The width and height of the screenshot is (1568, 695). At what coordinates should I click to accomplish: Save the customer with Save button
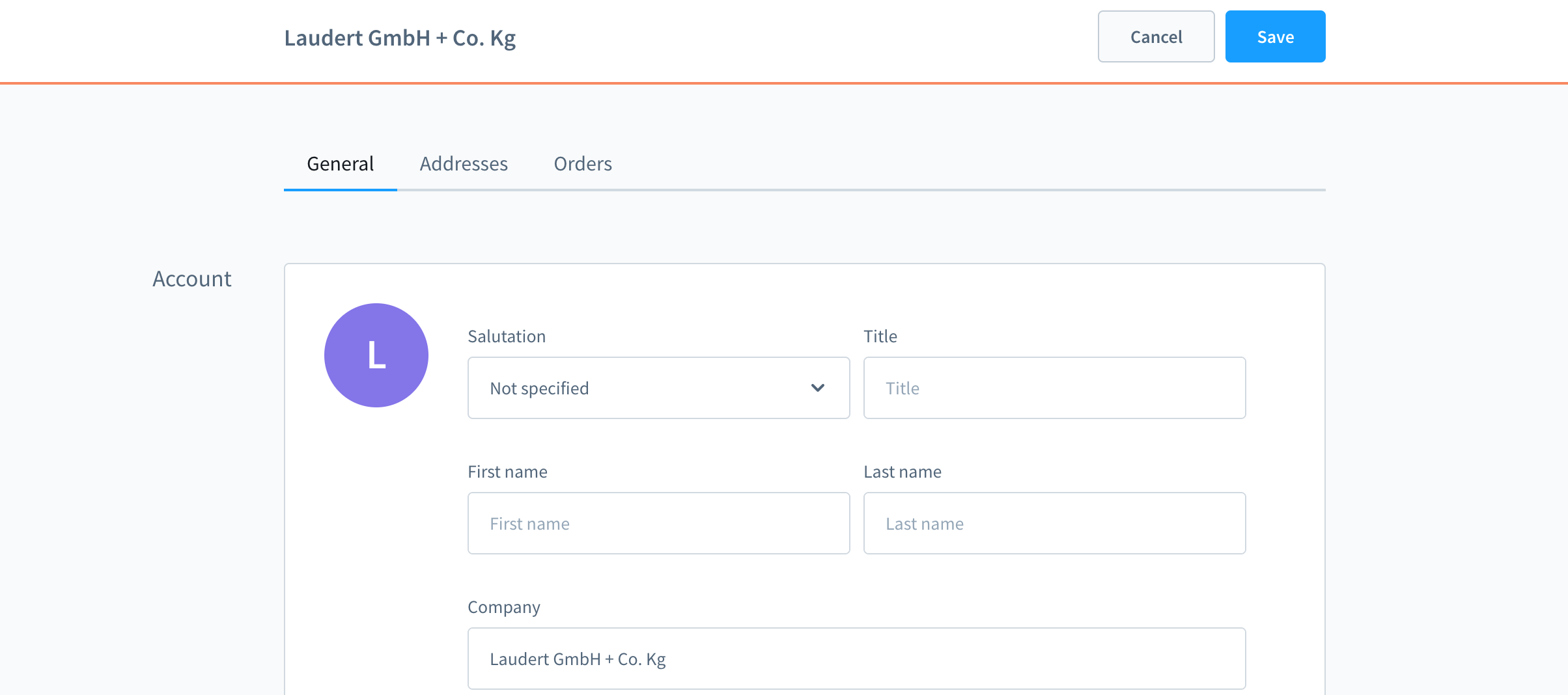click(x=1274, y=37)
